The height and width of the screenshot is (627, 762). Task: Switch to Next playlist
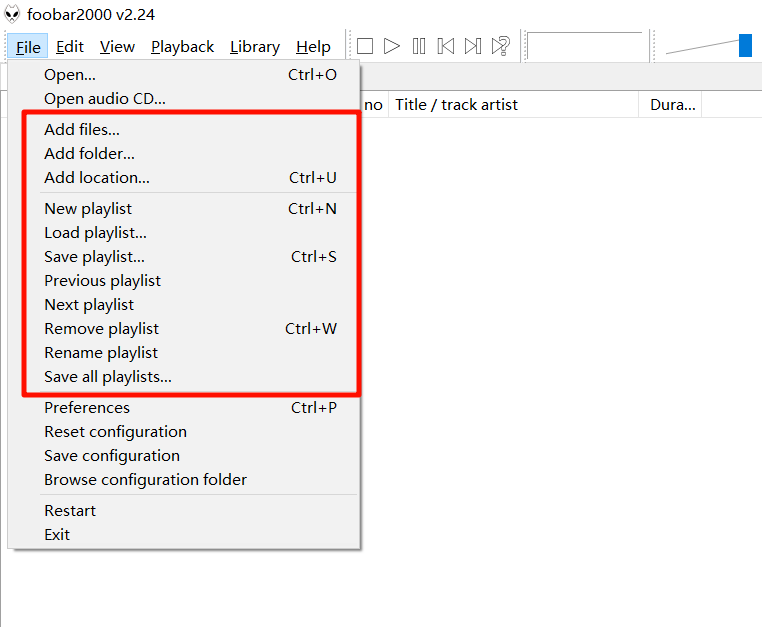[184, 305]
